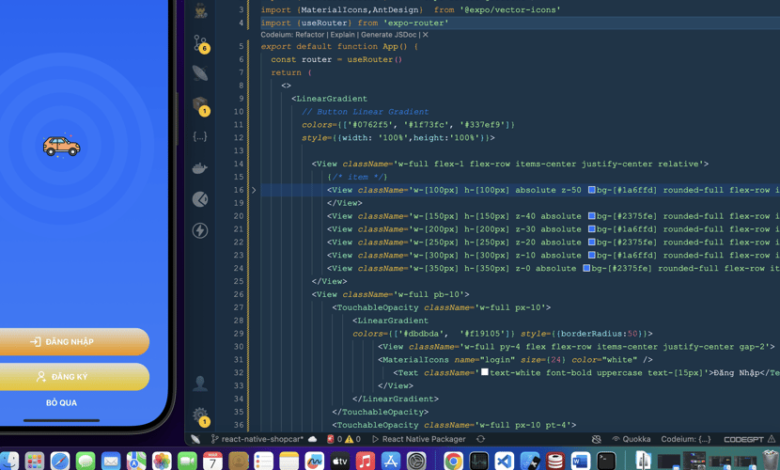Click 'MaterialIcons' tag on line 31

pos(415,360)
